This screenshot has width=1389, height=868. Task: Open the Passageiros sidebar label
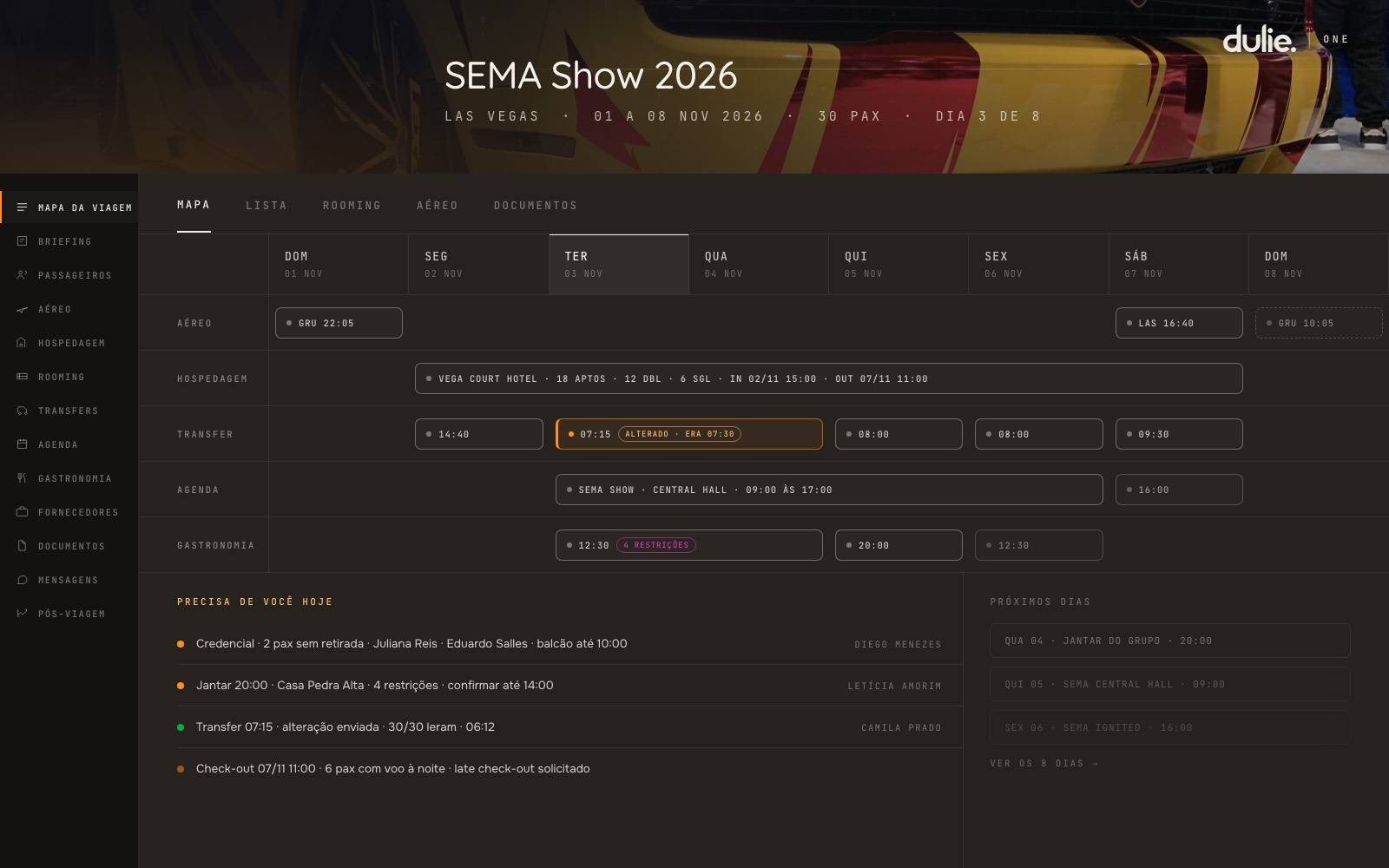click(x=75, y=275)
